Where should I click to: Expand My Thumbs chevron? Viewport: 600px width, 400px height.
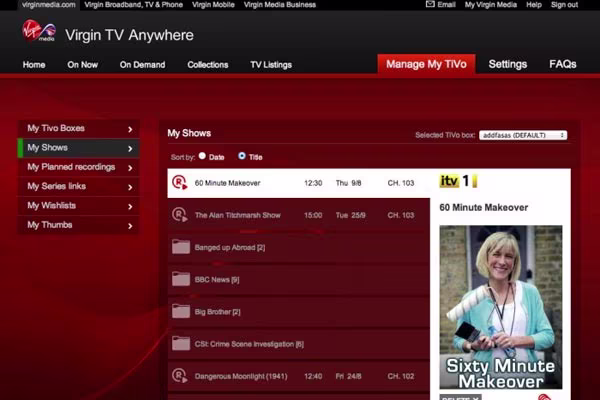click(130, 226)
